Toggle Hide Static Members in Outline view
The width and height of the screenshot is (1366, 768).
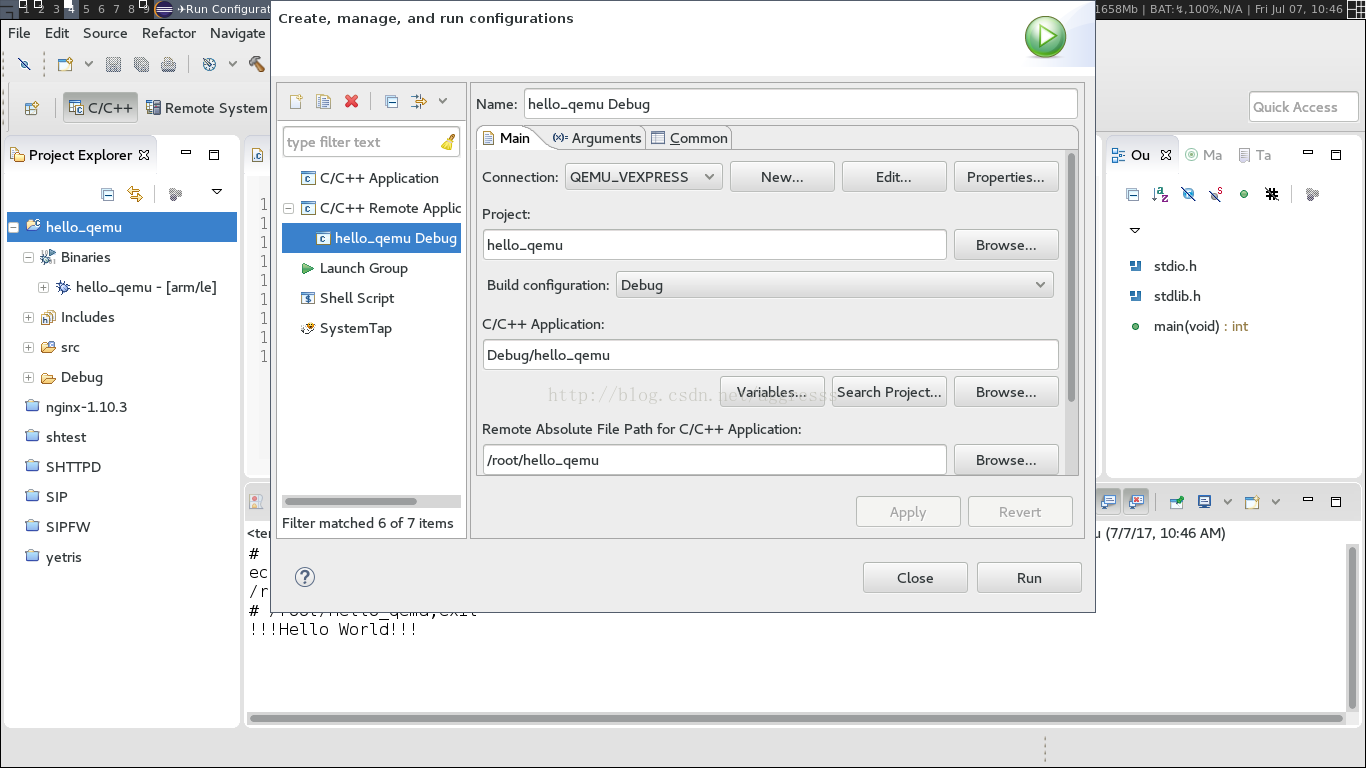tap(1216, 194)
